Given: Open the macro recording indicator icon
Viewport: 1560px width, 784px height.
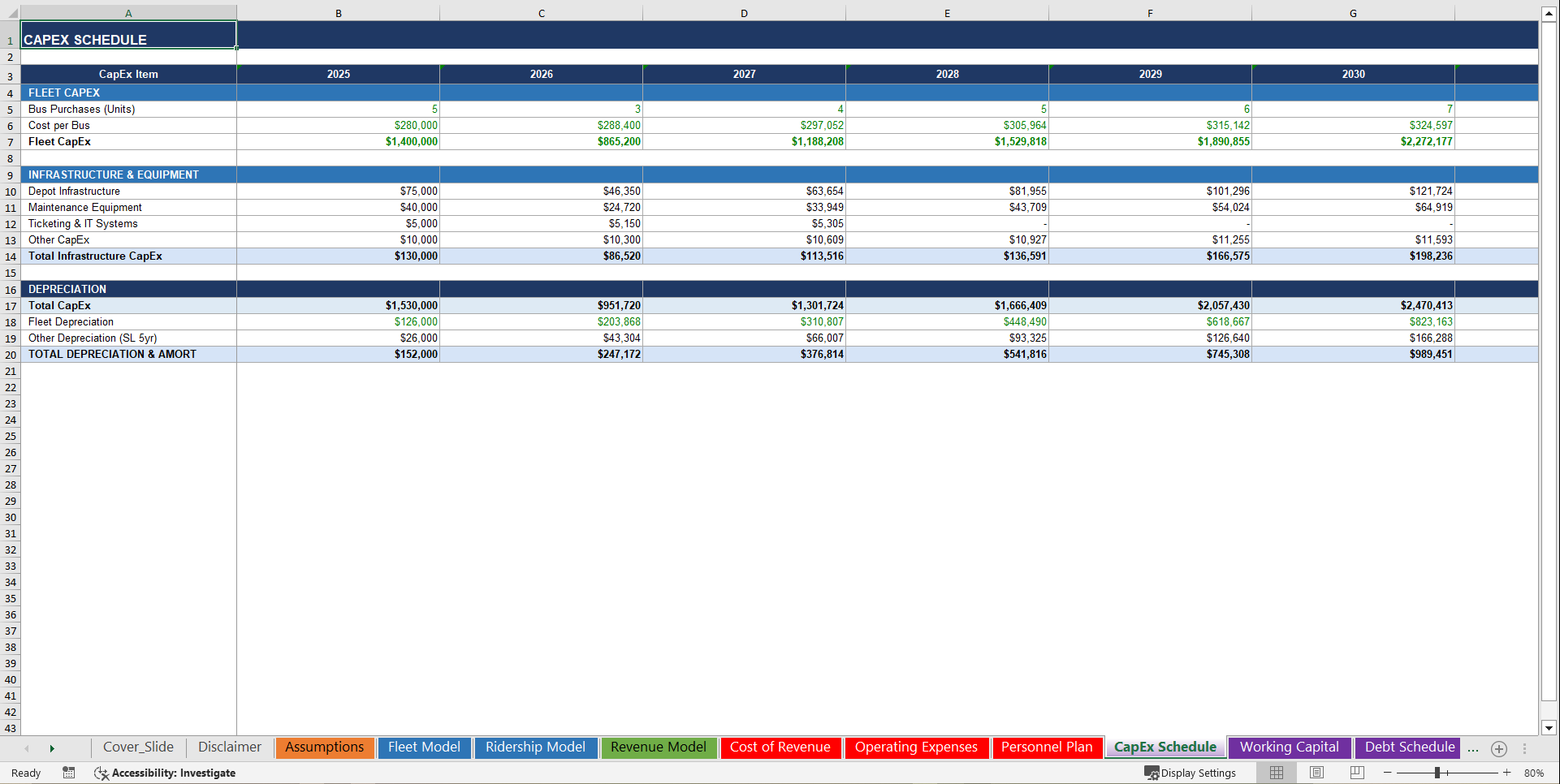Looking at the screenshot, I should [68, 773].
